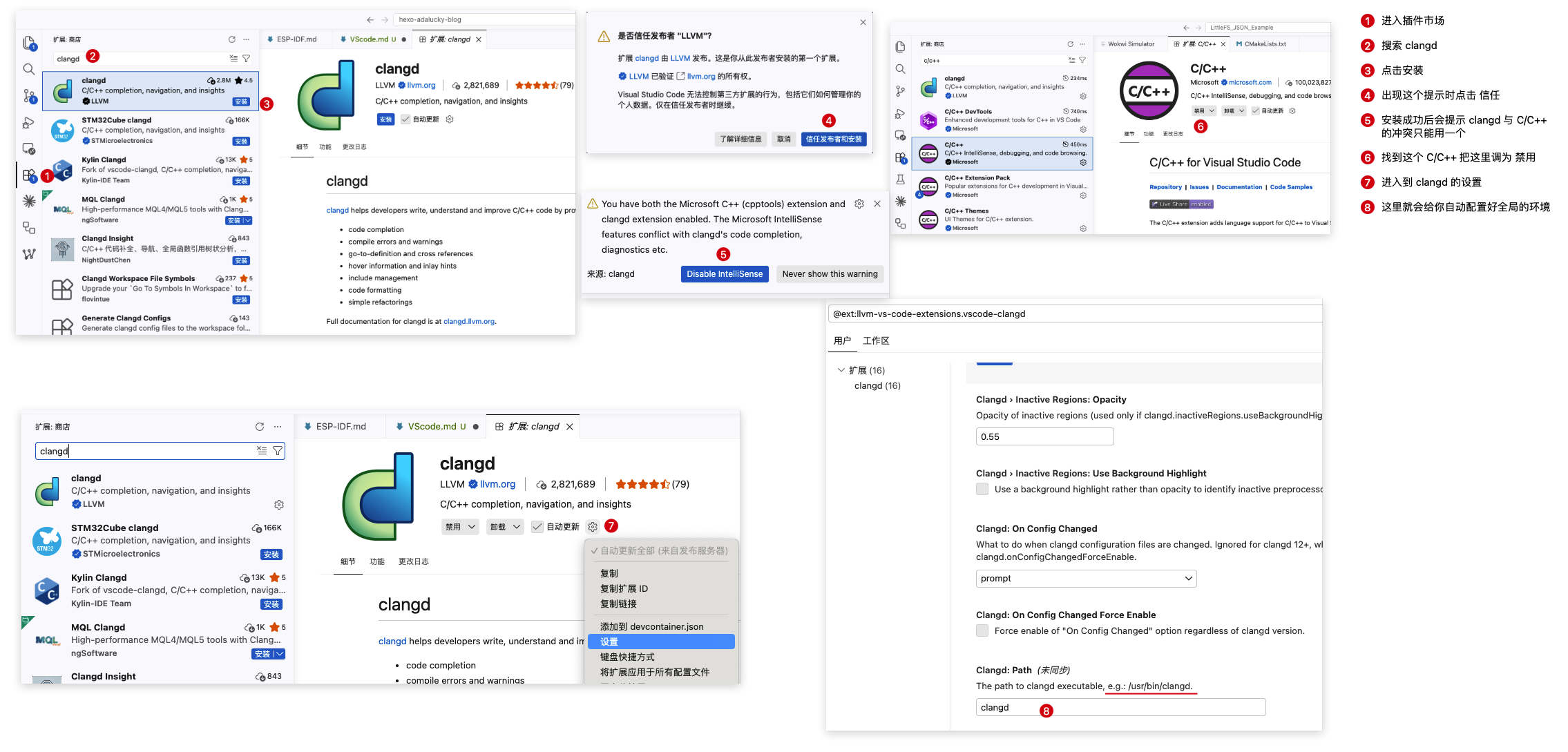This screenshot has width=1568, height=752.
Task: Open Source Control in the hexo-adalucky-blog window
Action: 29,95
